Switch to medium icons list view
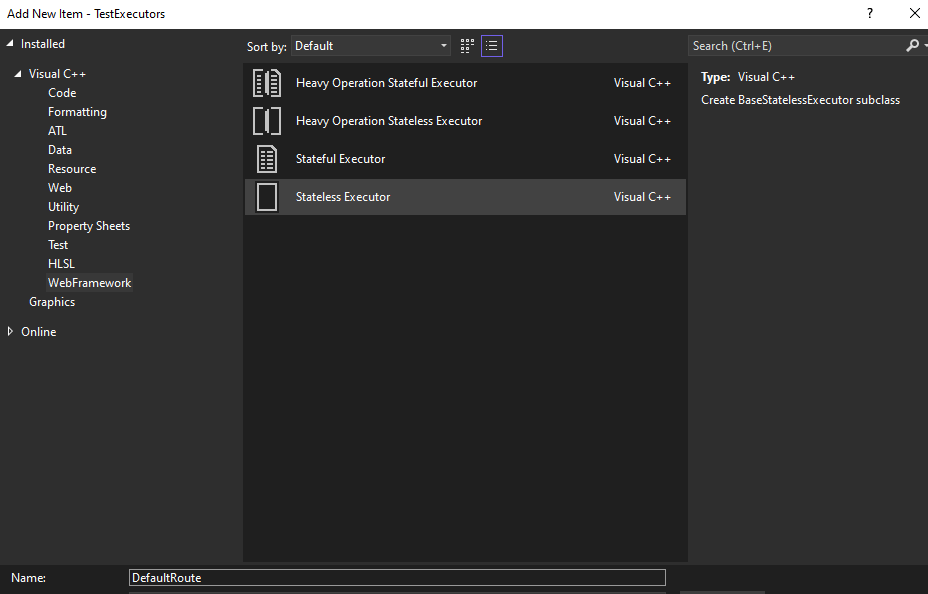This screenshot has width=928, height=594. click(492, 46)
